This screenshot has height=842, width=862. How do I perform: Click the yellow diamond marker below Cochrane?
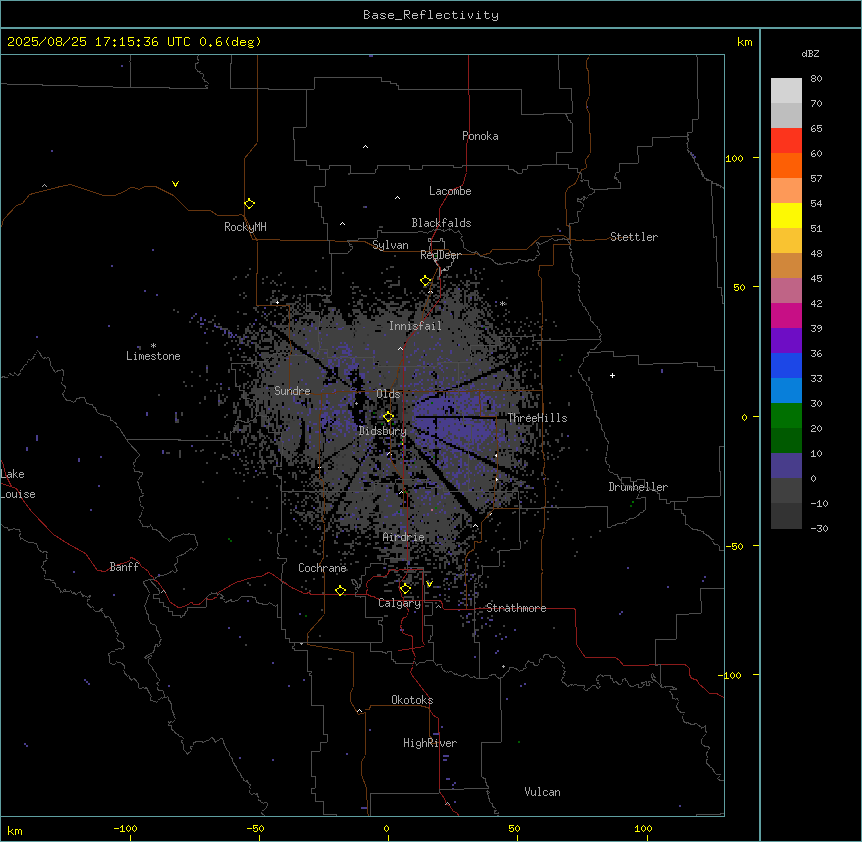pos(340,590)
